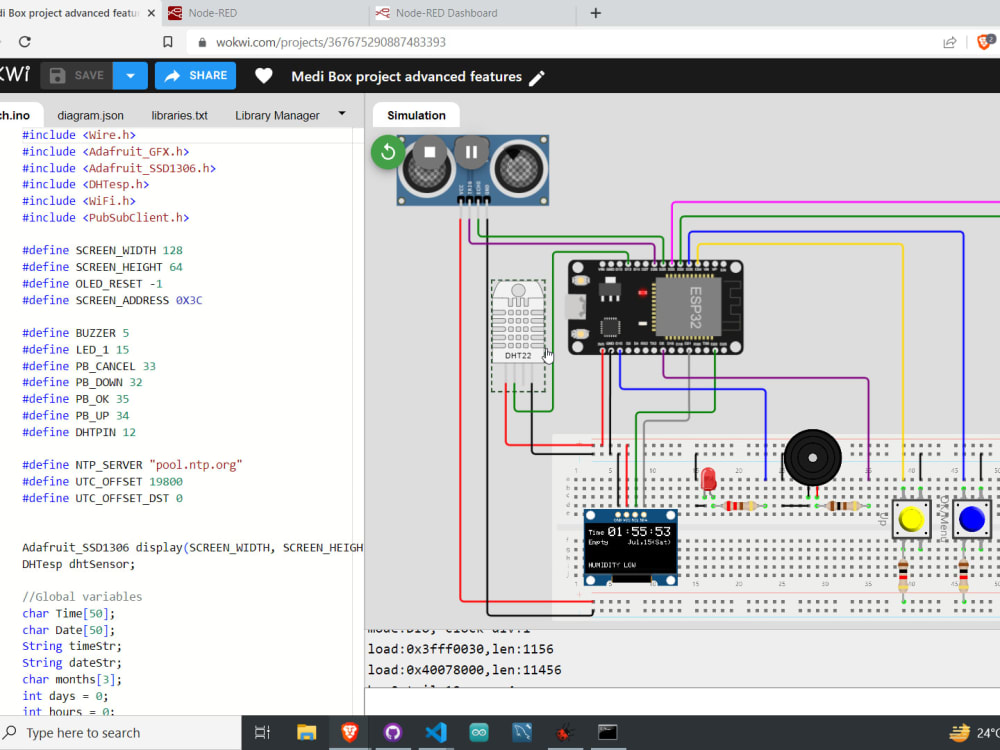
Task: Click the SAVE button
Action: pyautogui.click(x=80, y=75)
